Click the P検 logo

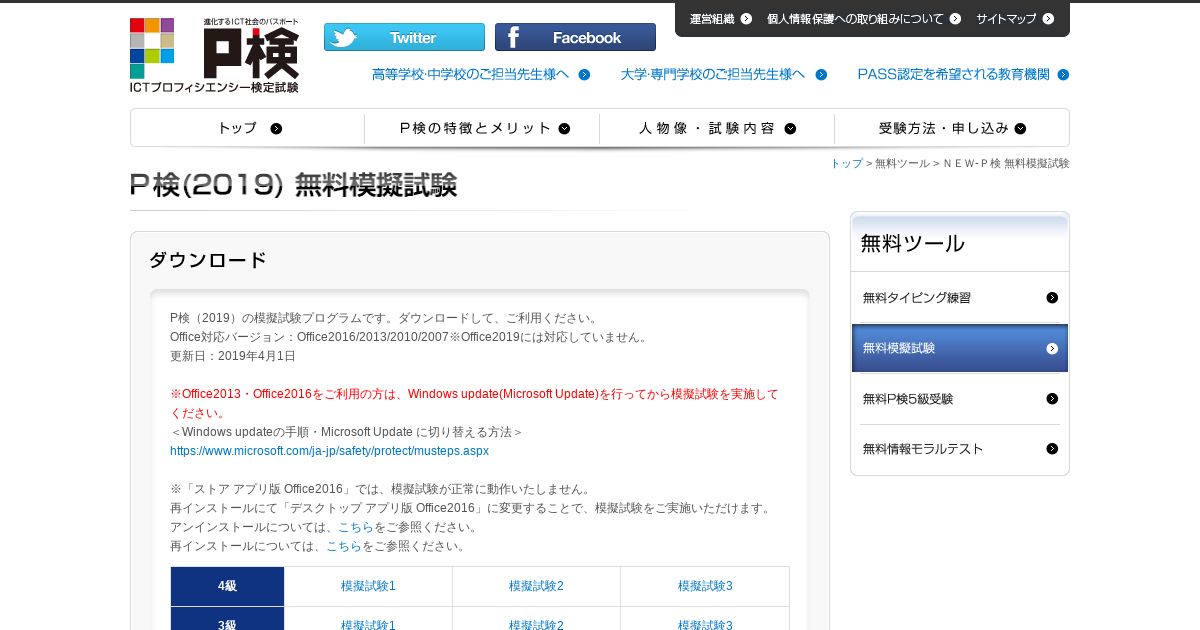[x=214, y=55]
